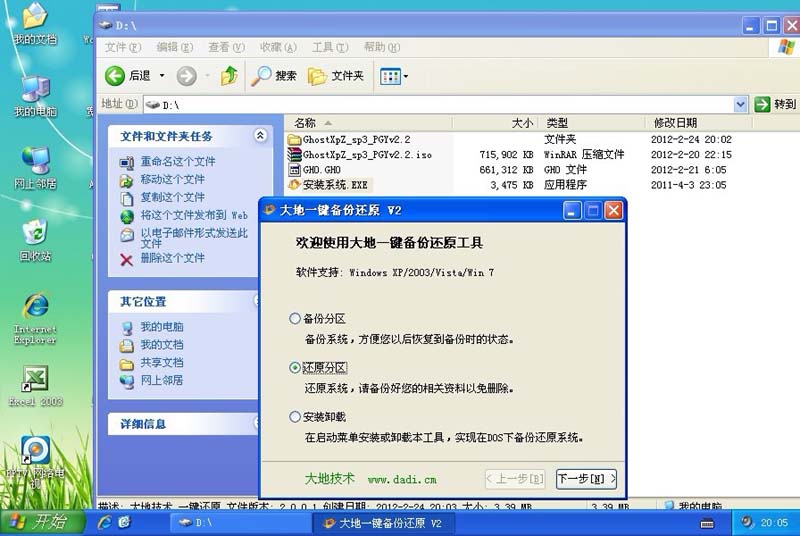The width and height of the screenshot is (800, 536).
Task: Click the keyboard language bar icon
Action: pyautogui.click(x=707, y=524)
